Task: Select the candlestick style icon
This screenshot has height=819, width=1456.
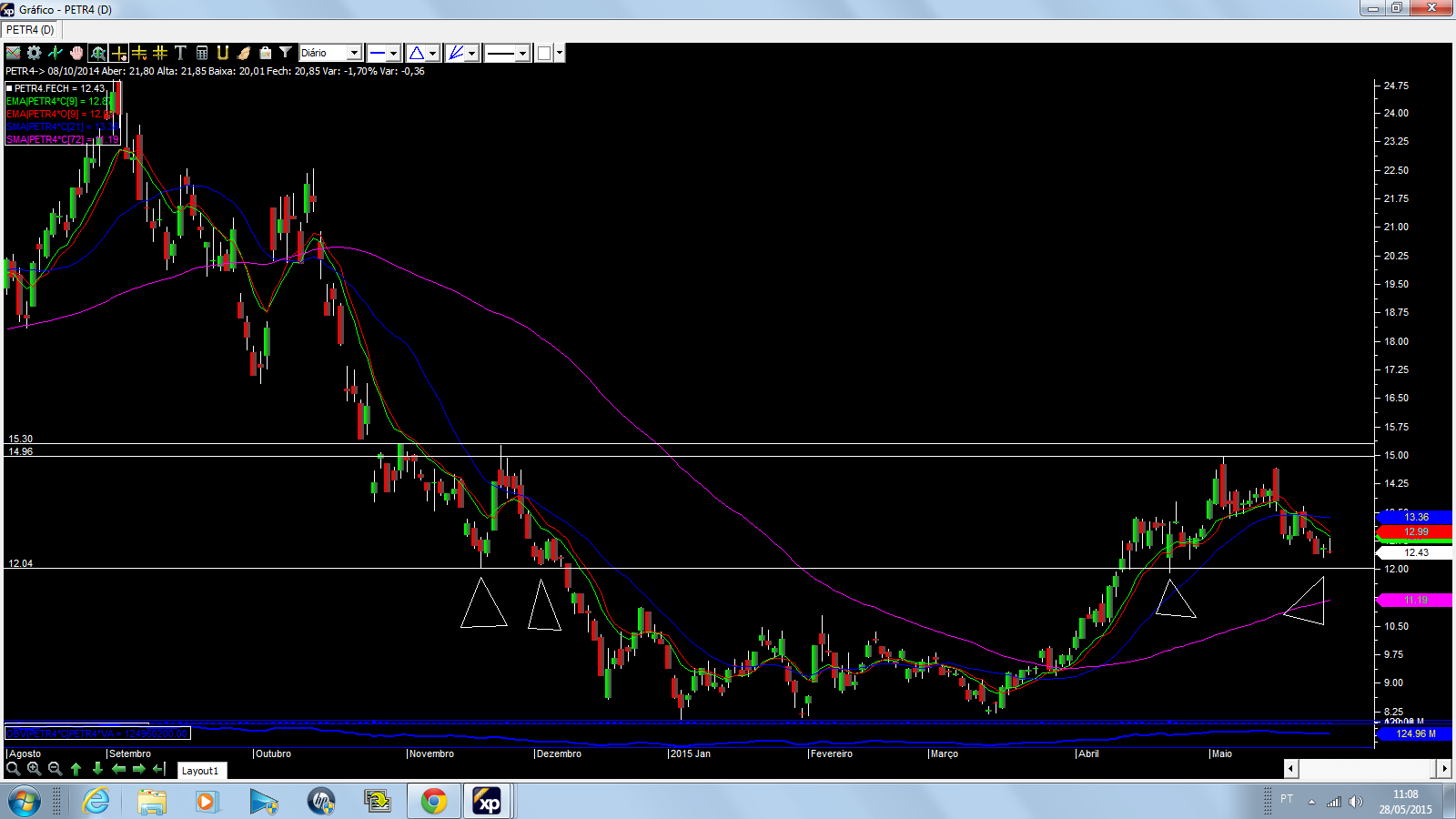Action: [x=56, y=53]
